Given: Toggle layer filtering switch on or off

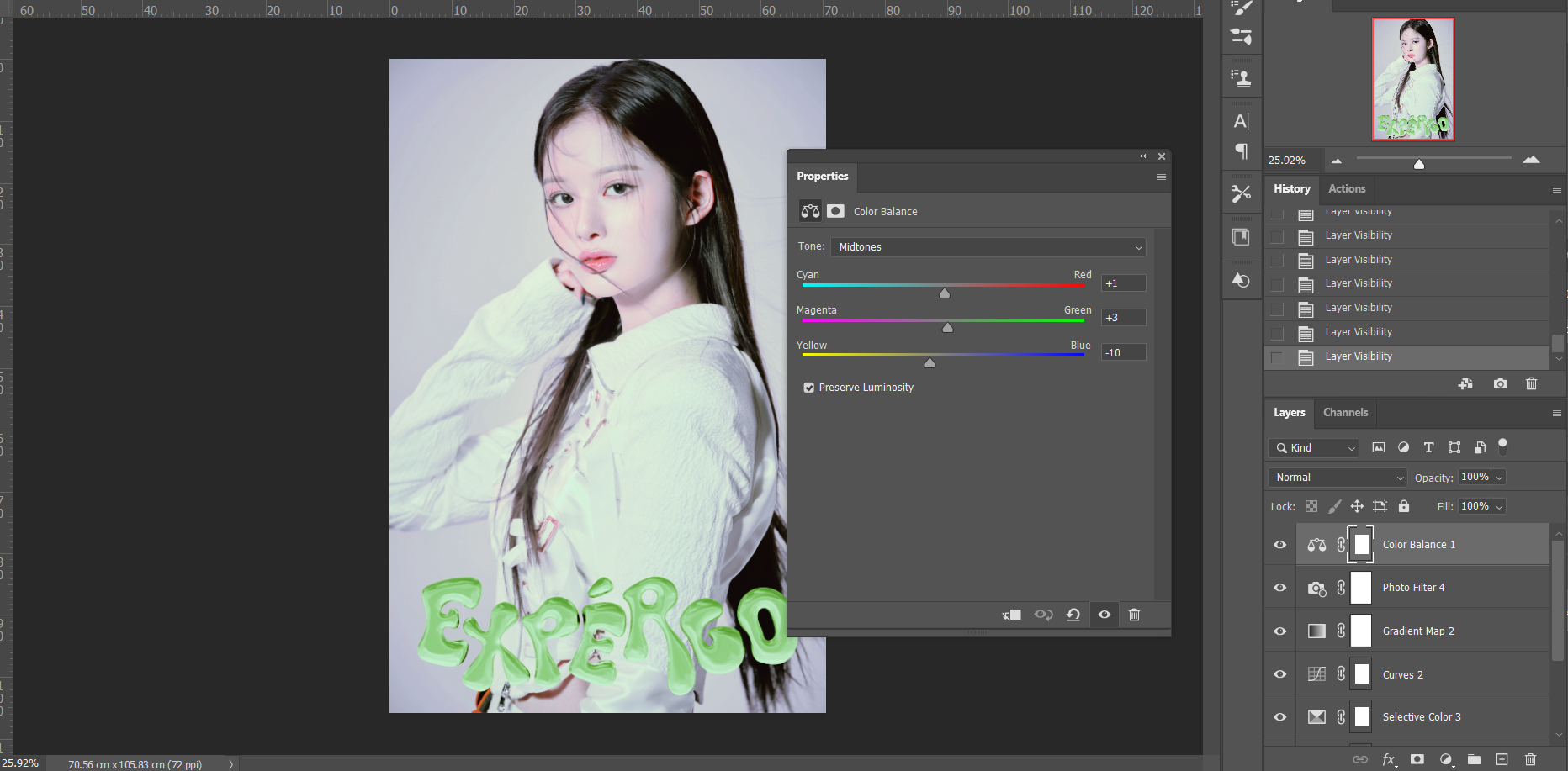Looking at the screenshot, I should click(x=1502, y=446).
